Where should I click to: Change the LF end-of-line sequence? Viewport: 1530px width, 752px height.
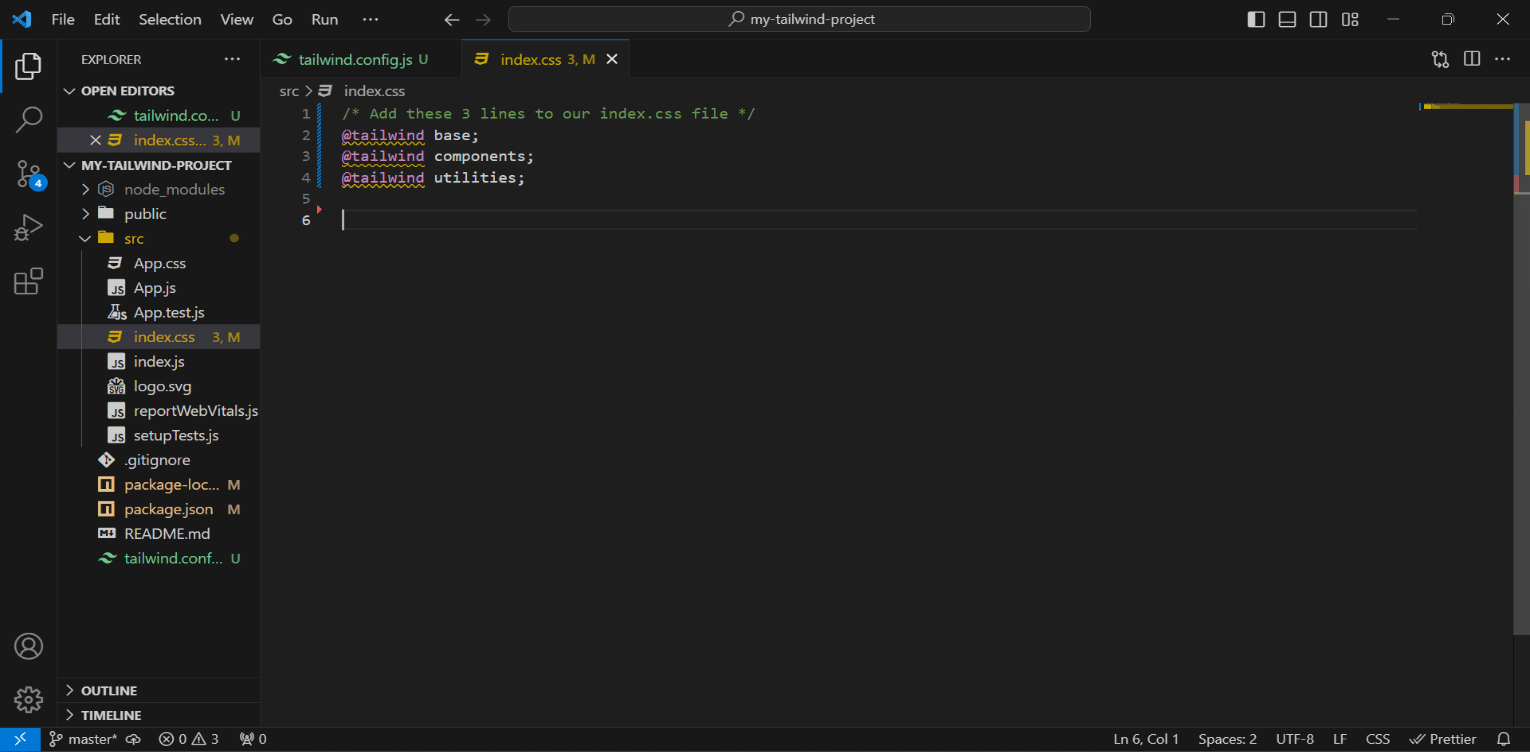click(x=1339, y=739)
